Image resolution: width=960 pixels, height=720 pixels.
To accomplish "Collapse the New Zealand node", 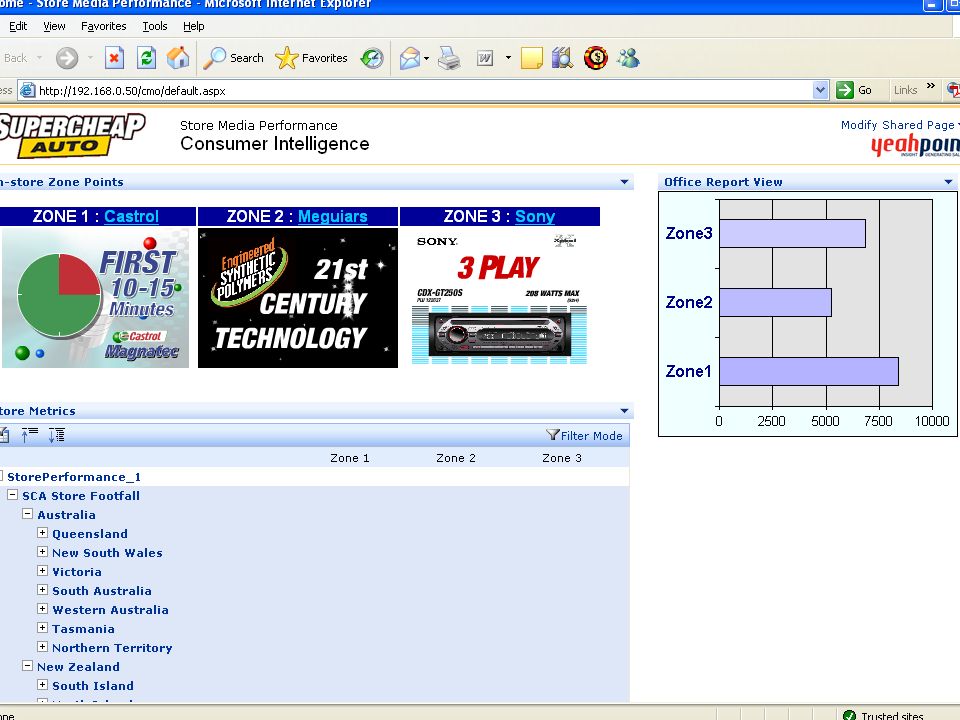I will tap(27, 666).
